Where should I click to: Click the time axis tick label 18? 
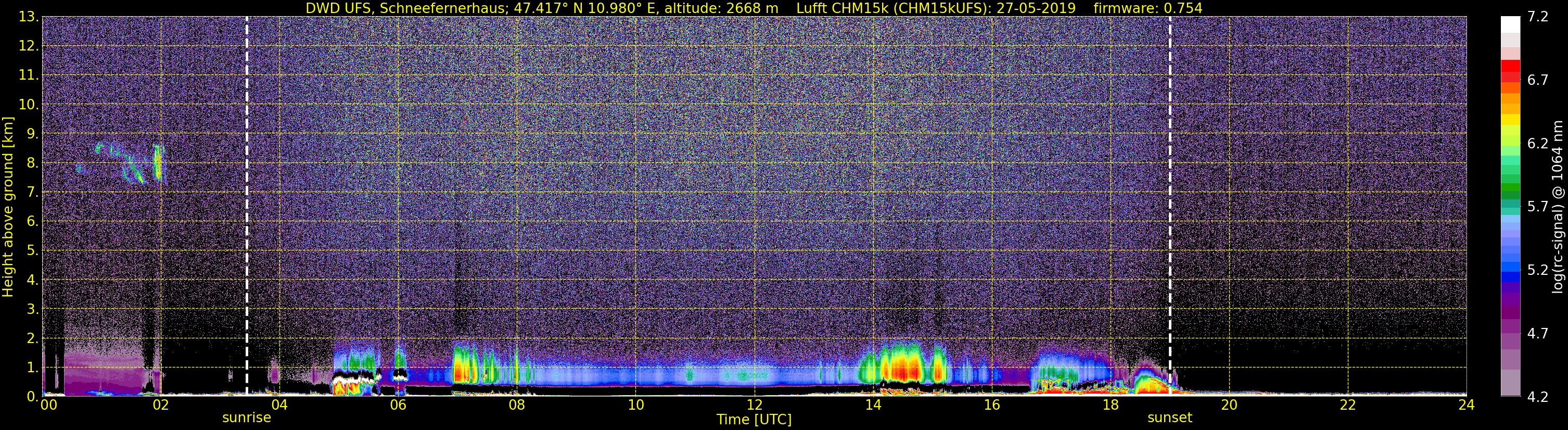[x=1110, y=406]
